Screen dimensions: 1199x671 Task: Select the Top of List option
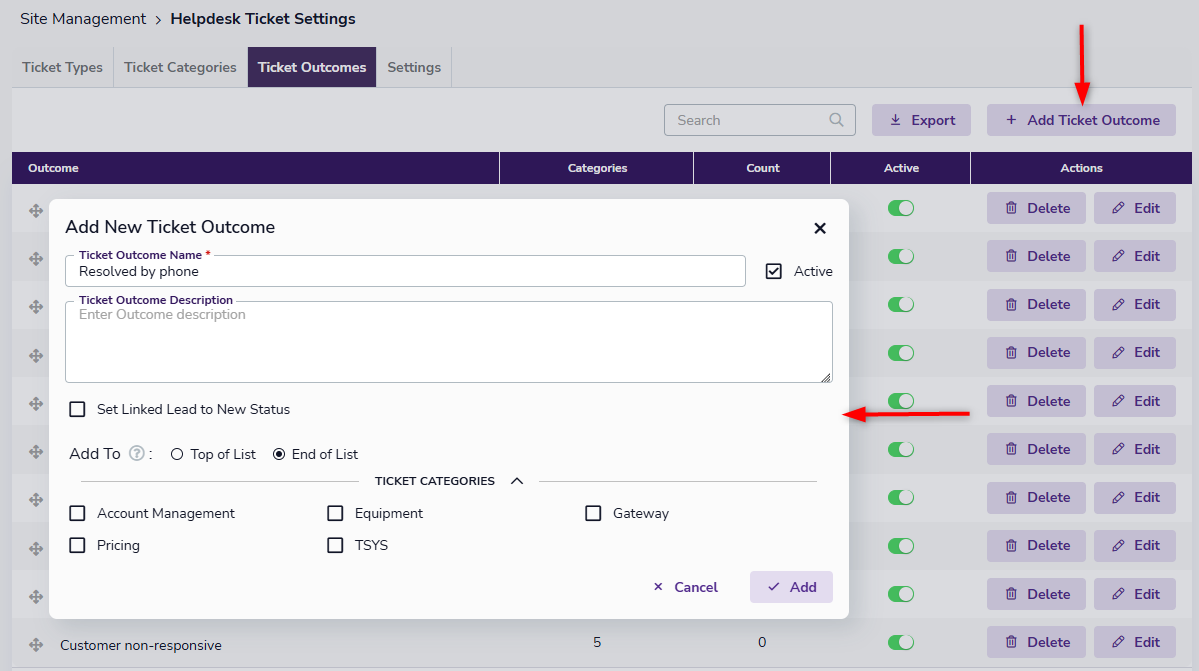click(177, 454)
